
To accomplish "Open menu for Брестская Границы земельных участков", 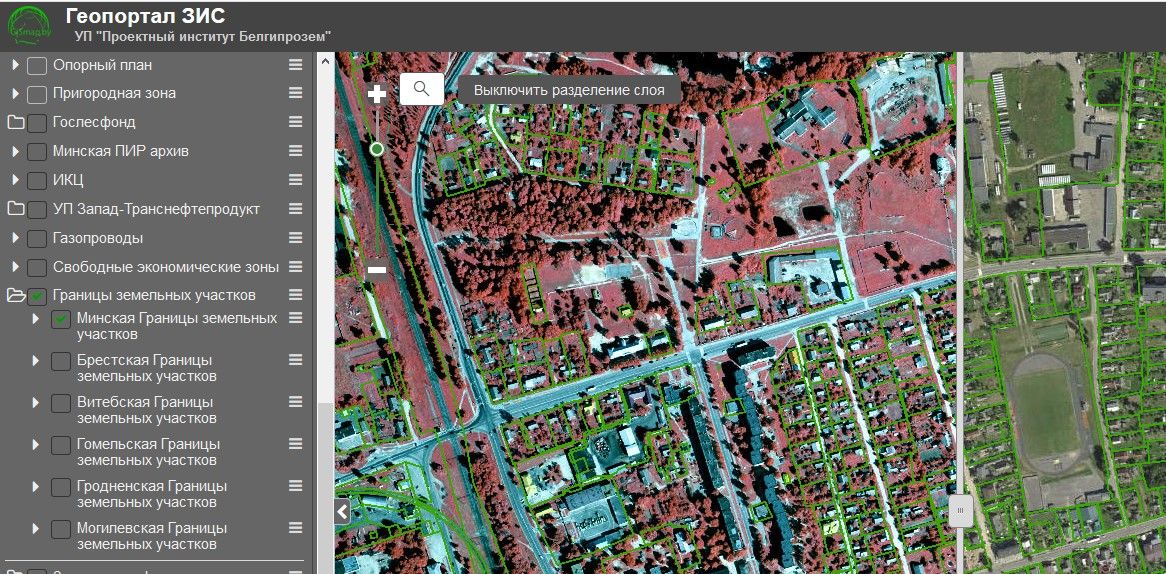I will (x=295, y=360).
